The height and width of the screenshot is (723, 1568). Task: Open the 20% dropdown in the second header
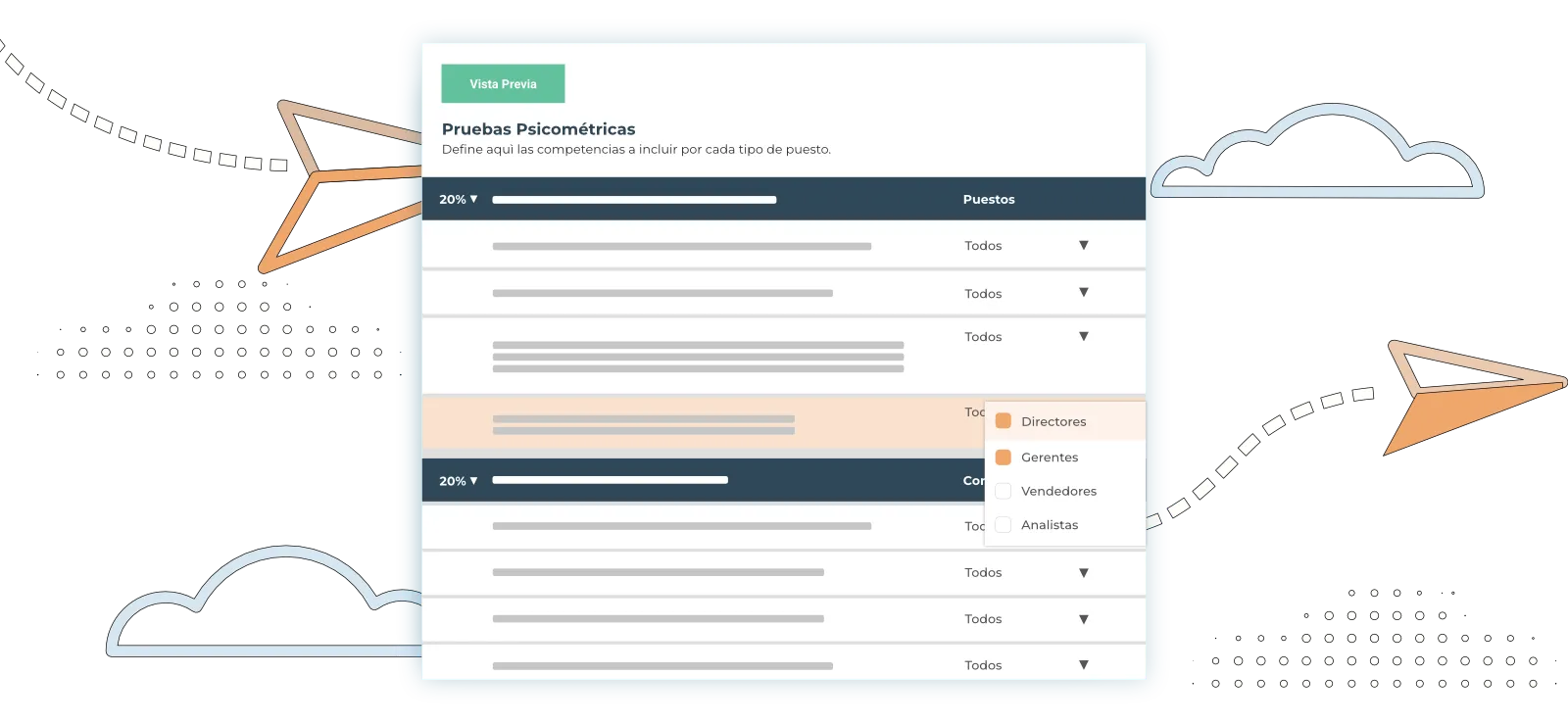click(458, 481)
